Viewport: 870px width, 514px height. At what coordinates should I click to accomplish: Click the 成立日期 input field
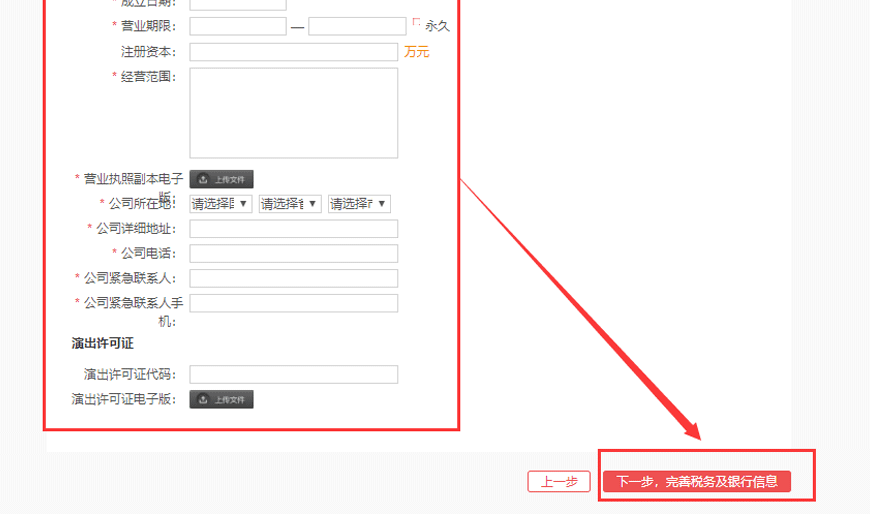pyautogui.click(x=238, y=4)
